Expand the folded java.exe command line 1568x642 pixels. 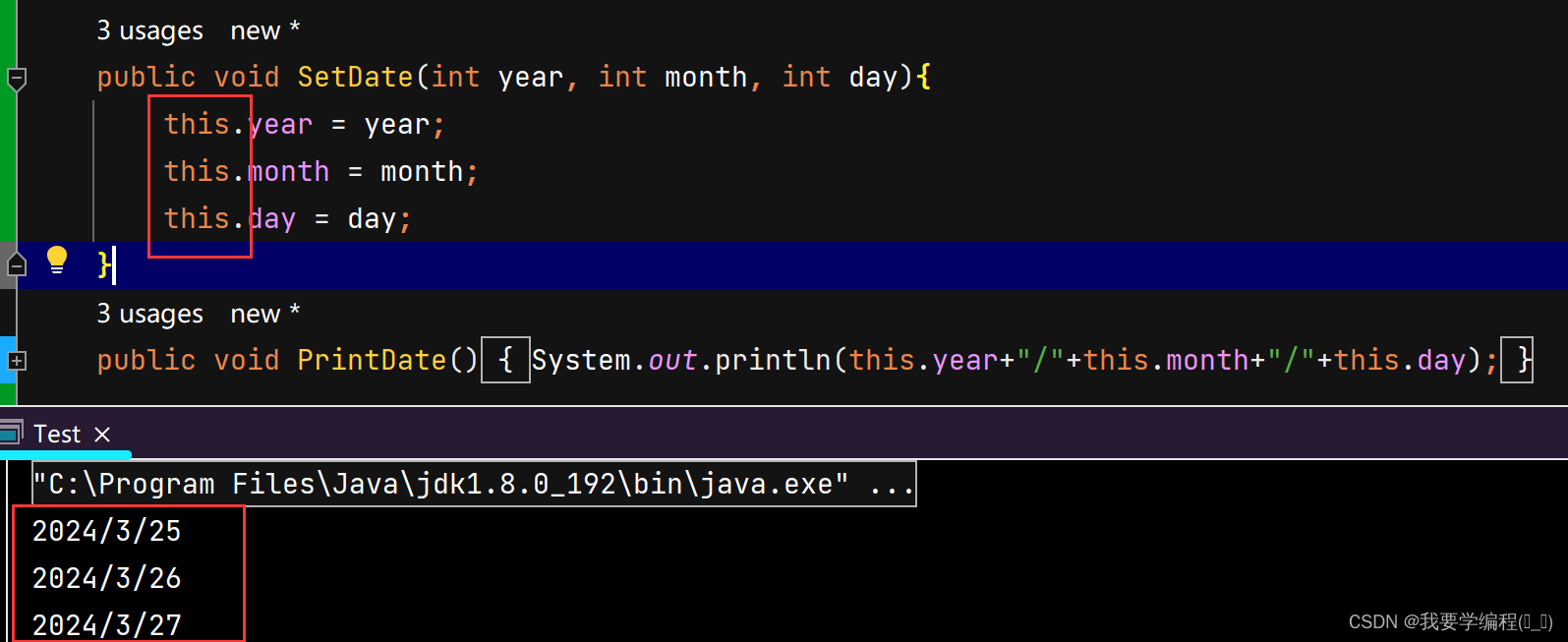pos(474,484)
